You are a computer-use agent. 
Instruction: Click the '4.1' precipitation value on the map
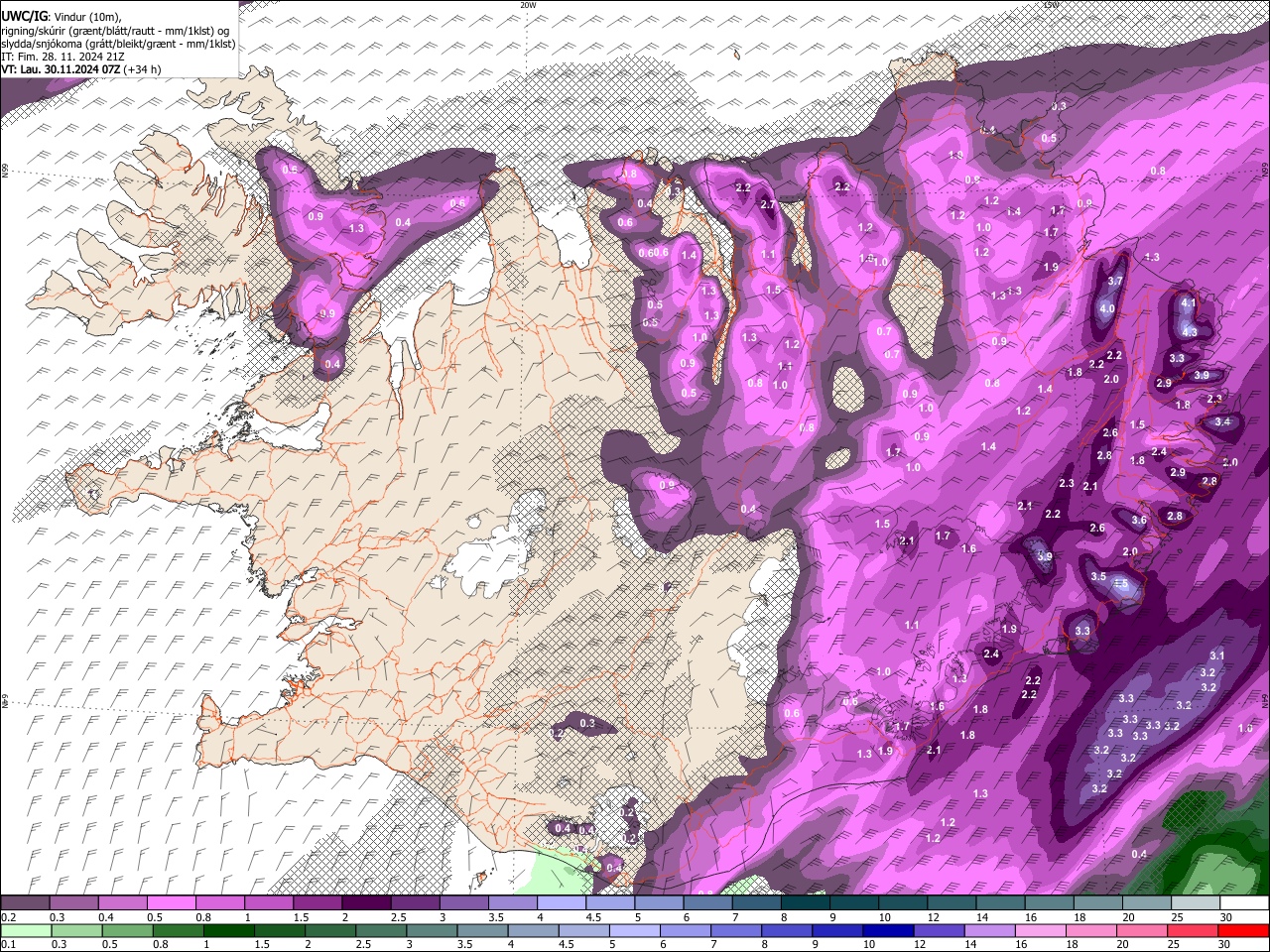point(1189,301)
